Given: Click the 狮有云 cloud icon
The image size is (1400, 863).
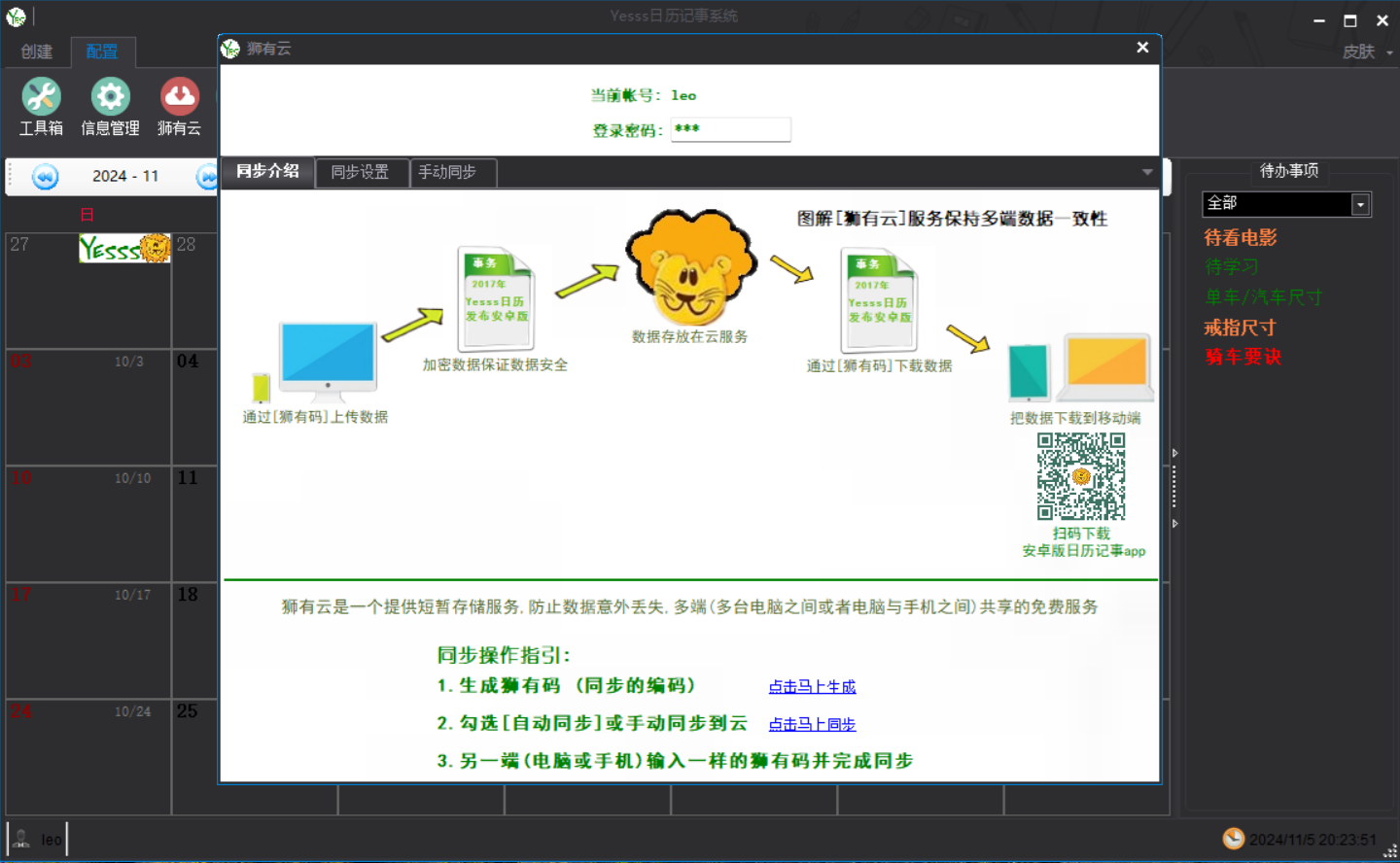Looking at the screenshot, I should (x=180, y=97).
